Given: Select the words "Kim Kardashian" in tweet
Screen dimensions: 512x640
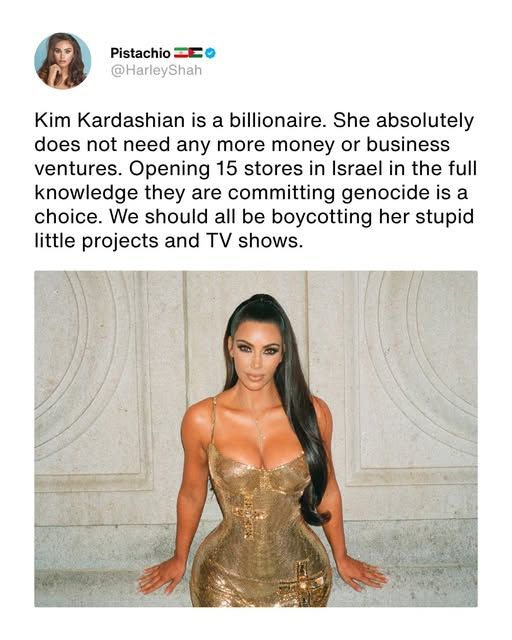Looking at the screenshot, I should coord(109,120).
